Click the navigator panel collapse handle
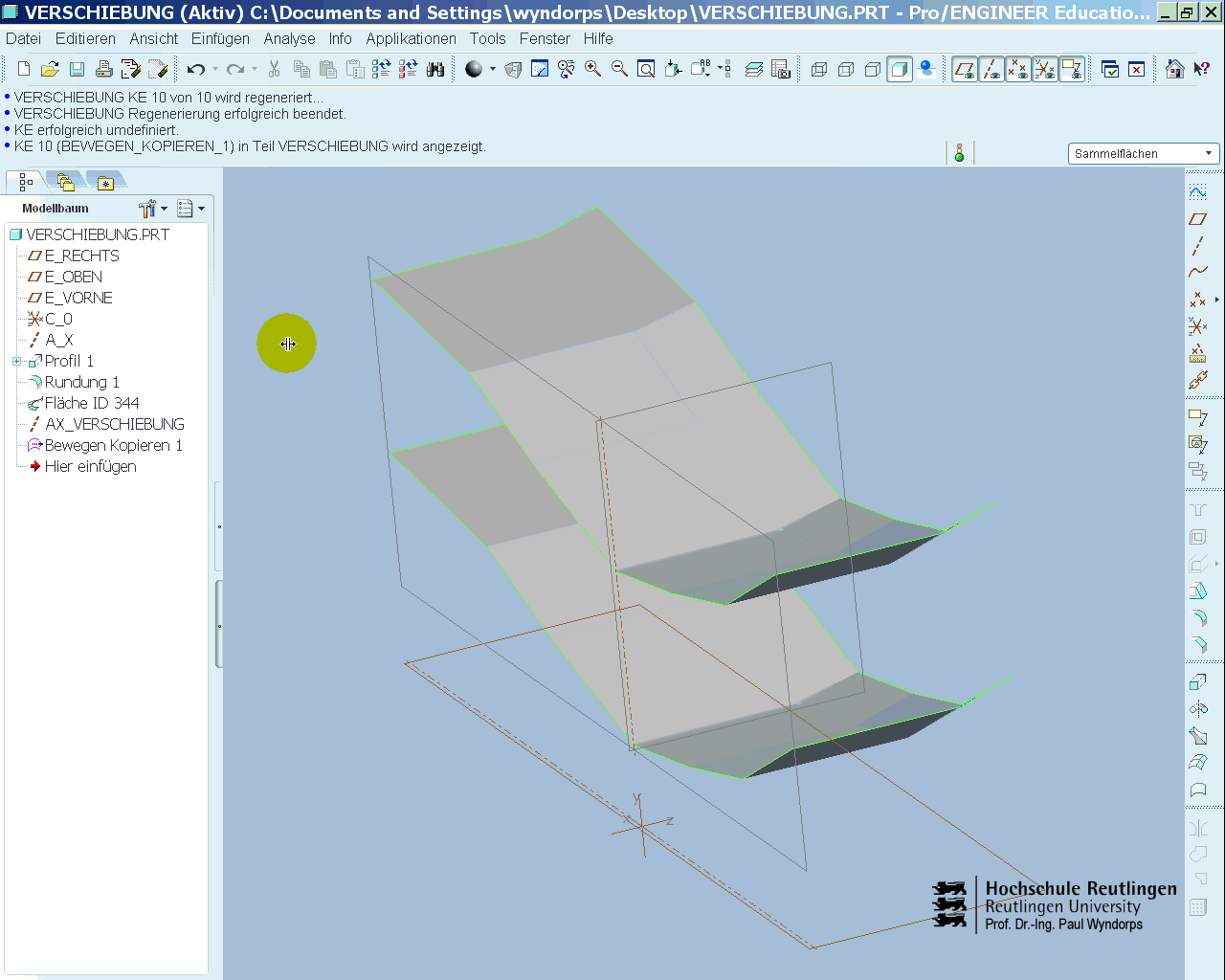1225x980 pixels. pos(219,624)
